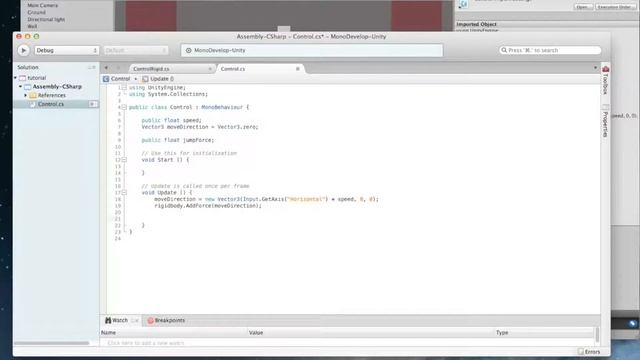Navigate back with the left arrow
640x360 pixels.
point(107,68)
